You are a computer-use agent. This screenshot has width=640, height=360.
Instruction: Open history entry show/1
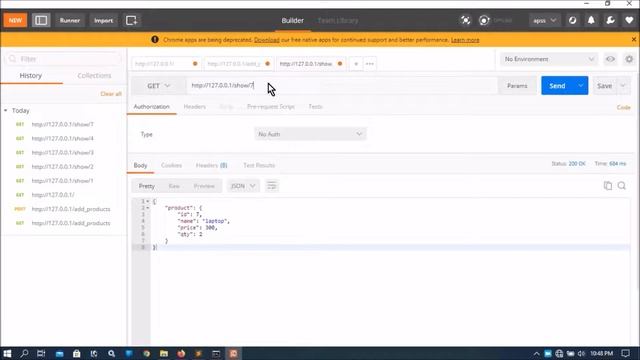pos(63,180)
